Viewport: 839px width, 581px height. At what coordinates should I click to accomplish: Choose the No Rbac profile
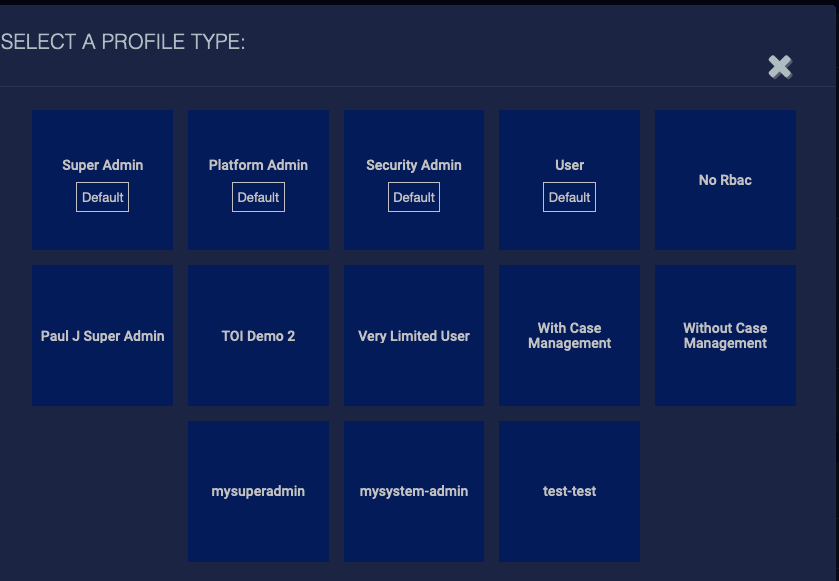click(x=725, y=180)
